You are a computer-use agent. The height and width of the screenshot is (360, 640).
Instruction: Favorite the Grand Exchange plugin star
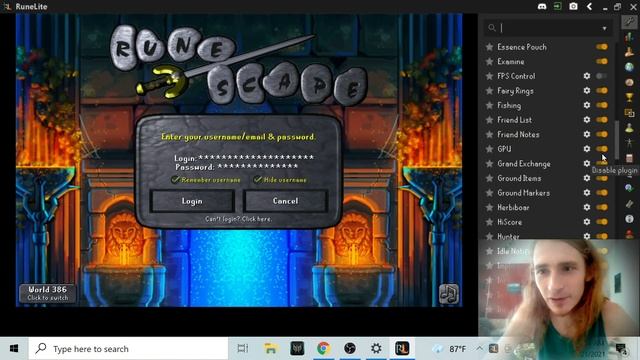coord(489,164)
